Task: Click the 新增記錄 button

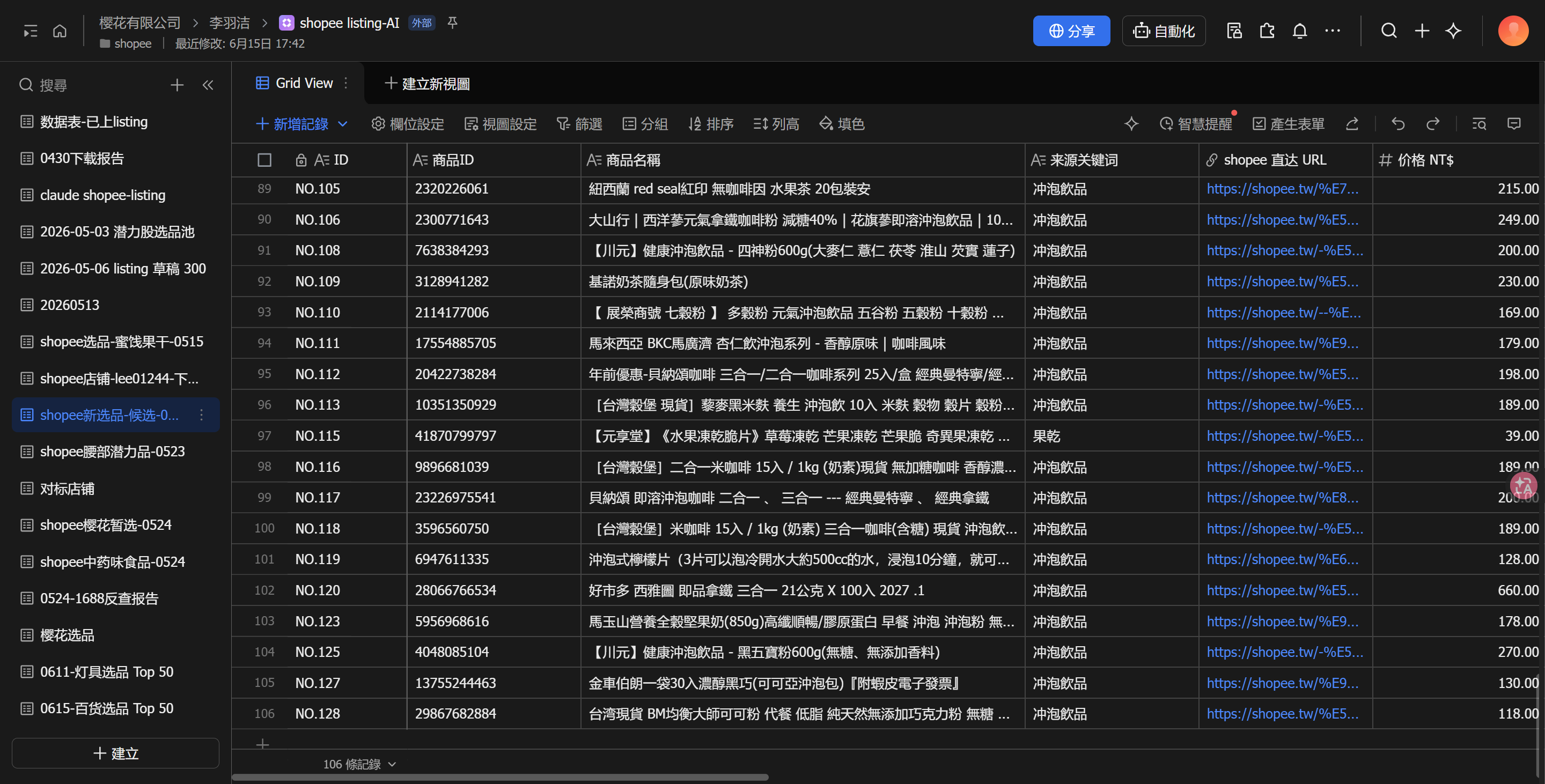Action: pos(292,124)
